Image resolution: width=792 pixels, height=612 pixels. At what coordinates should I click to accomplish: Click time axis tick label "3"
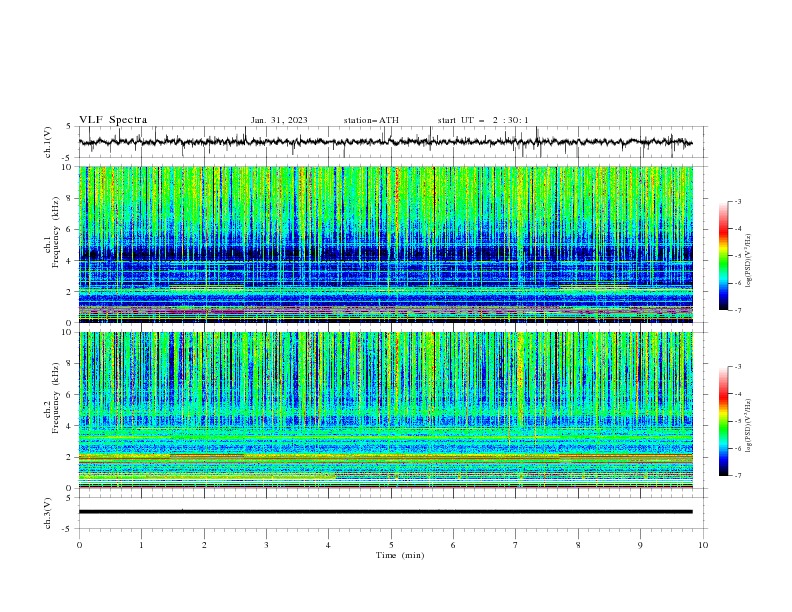pos(267,545)
